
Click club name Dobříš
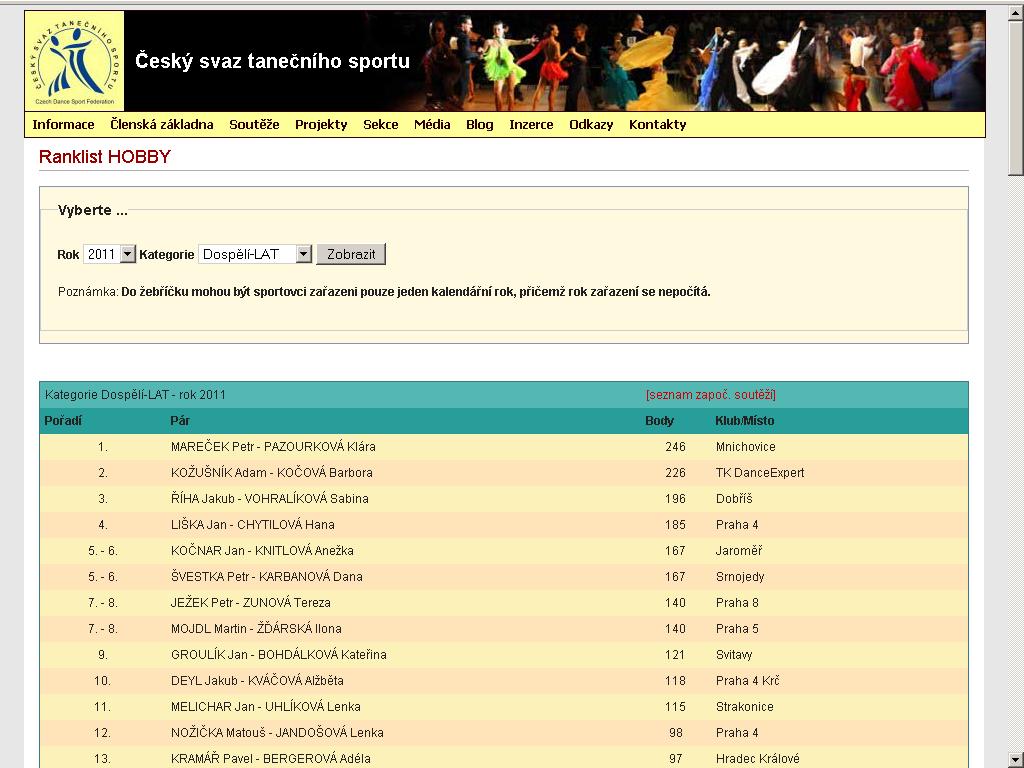point(734,499)
